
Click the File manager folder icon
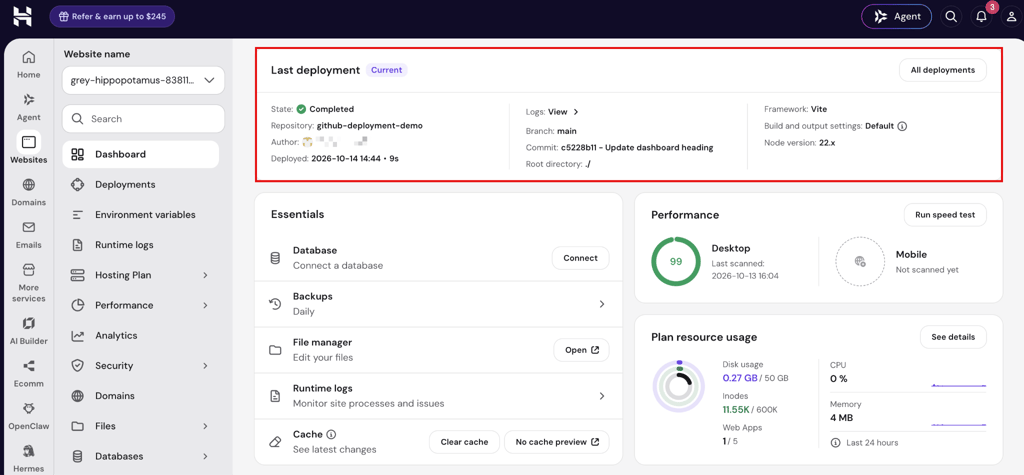pos(276,350)
